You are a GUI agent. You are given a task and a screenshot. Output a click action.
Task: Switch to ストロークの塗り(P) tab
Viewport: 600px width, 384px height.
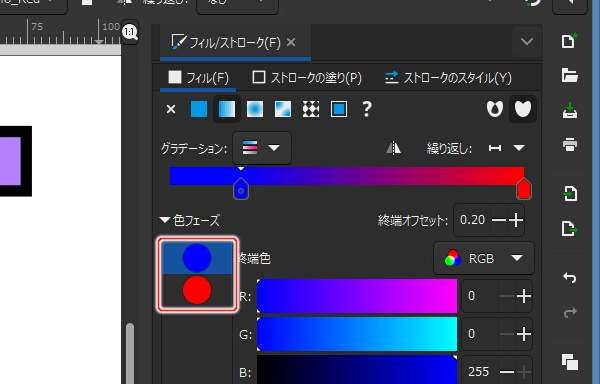307,78
